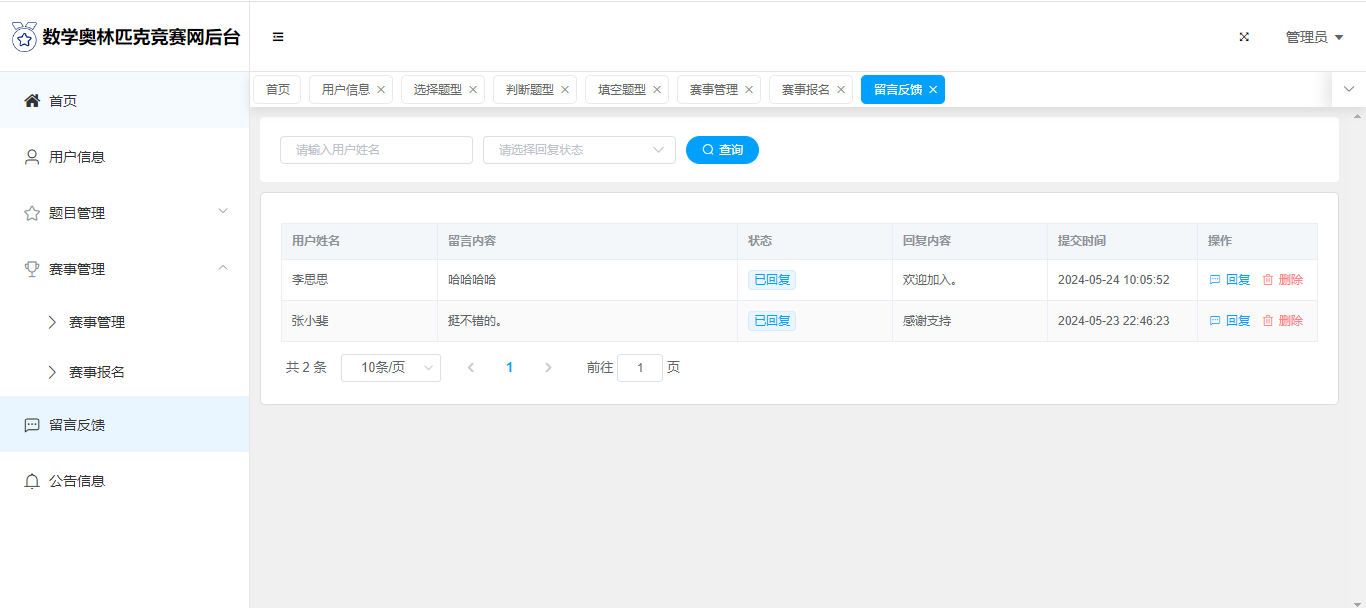
Task: Delete 李思思's feedback message
Action: (x=1282, y=280)
